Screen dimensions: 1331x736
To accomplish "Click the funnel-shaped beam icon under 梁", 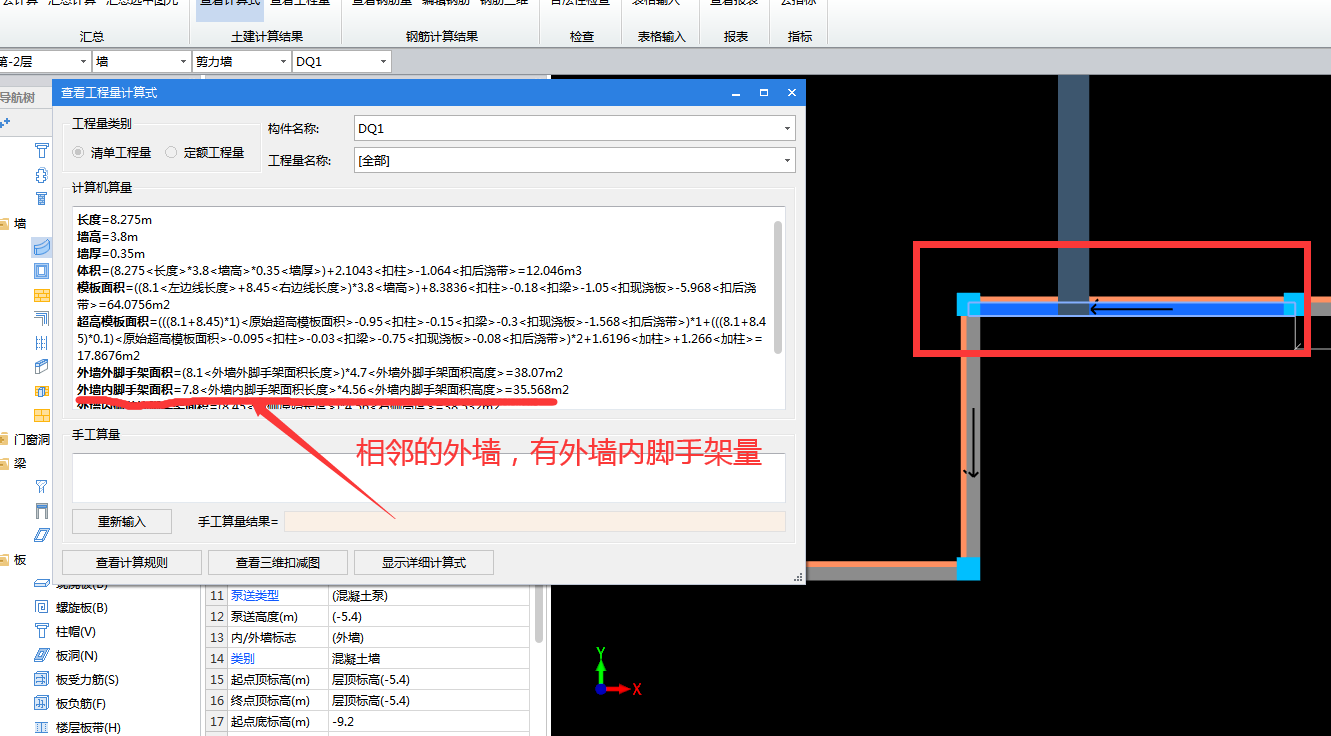I will click(x=42, y=487).
